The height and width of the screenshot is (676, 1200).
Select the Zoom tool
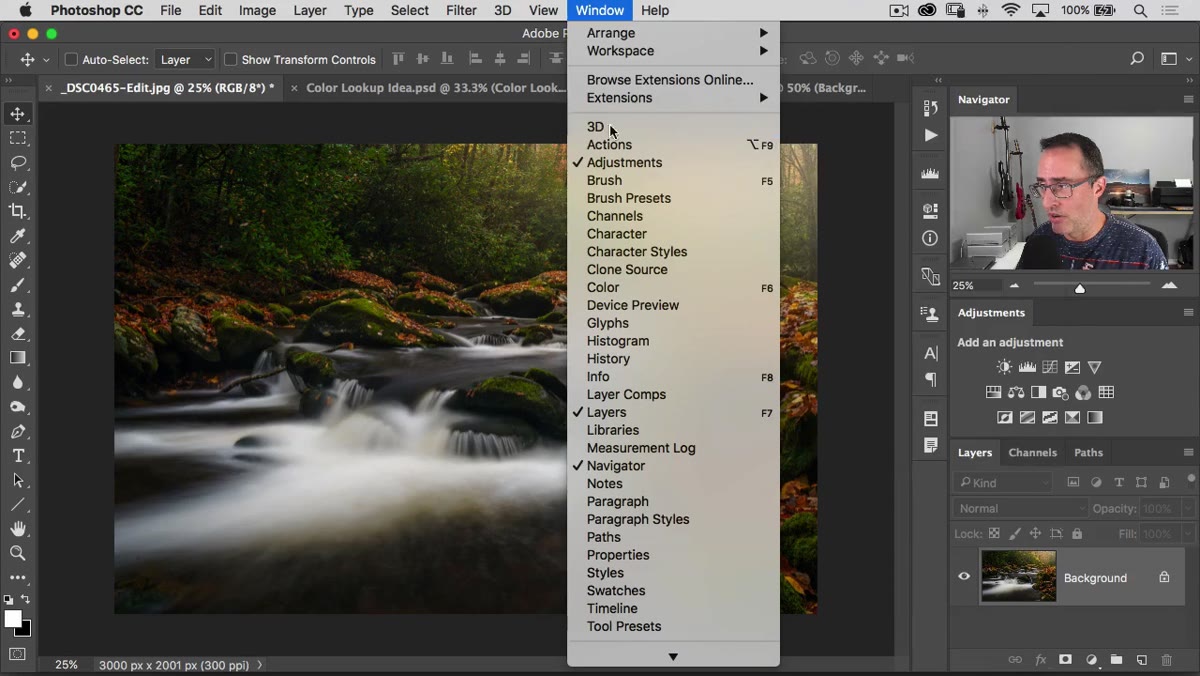coord(18,553)
